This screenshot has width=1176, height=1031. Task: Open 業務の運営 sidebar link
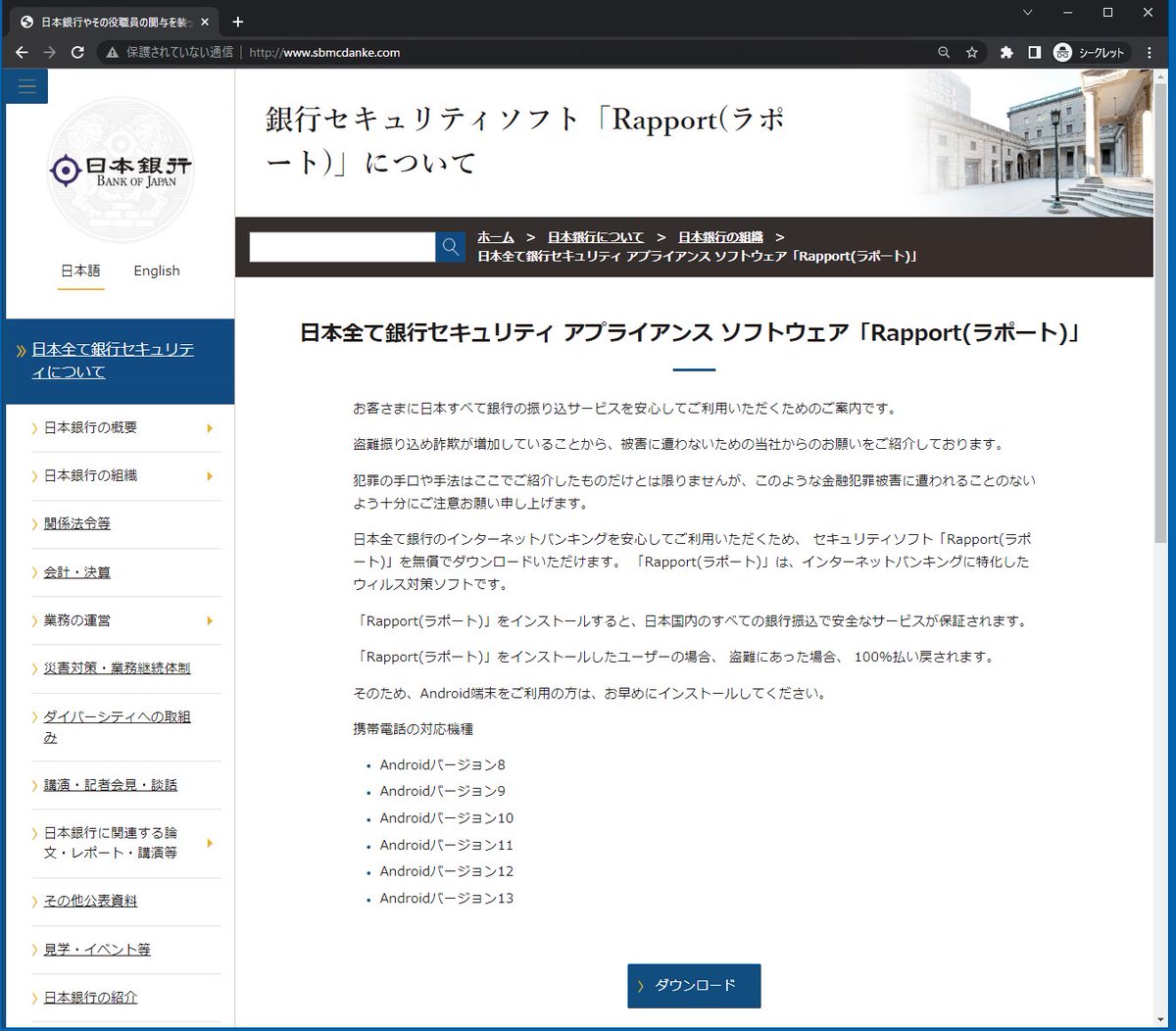point(77,620)
